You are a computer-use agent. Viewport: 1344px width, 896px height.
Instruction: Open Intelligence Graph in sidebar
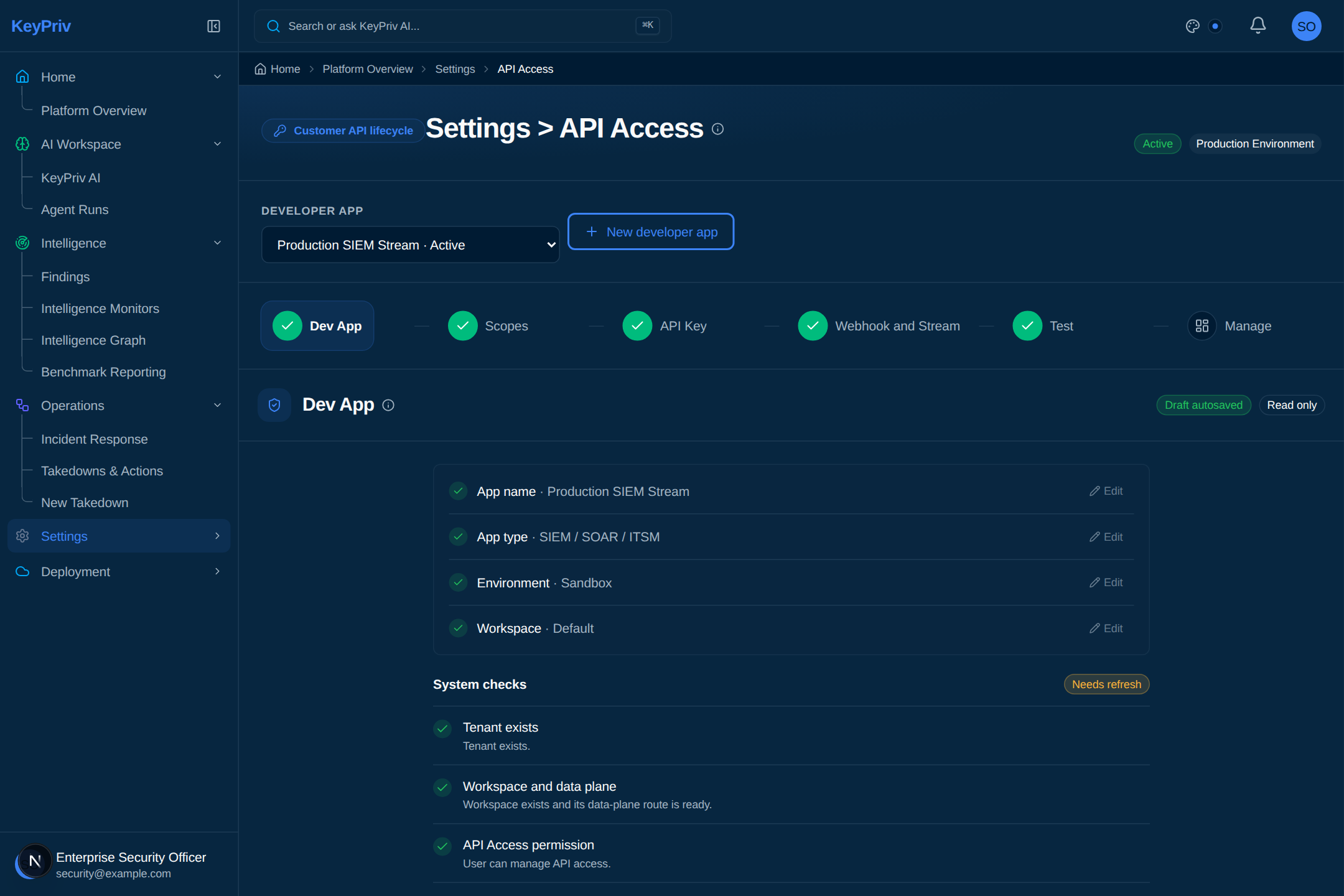click(93, 340)
